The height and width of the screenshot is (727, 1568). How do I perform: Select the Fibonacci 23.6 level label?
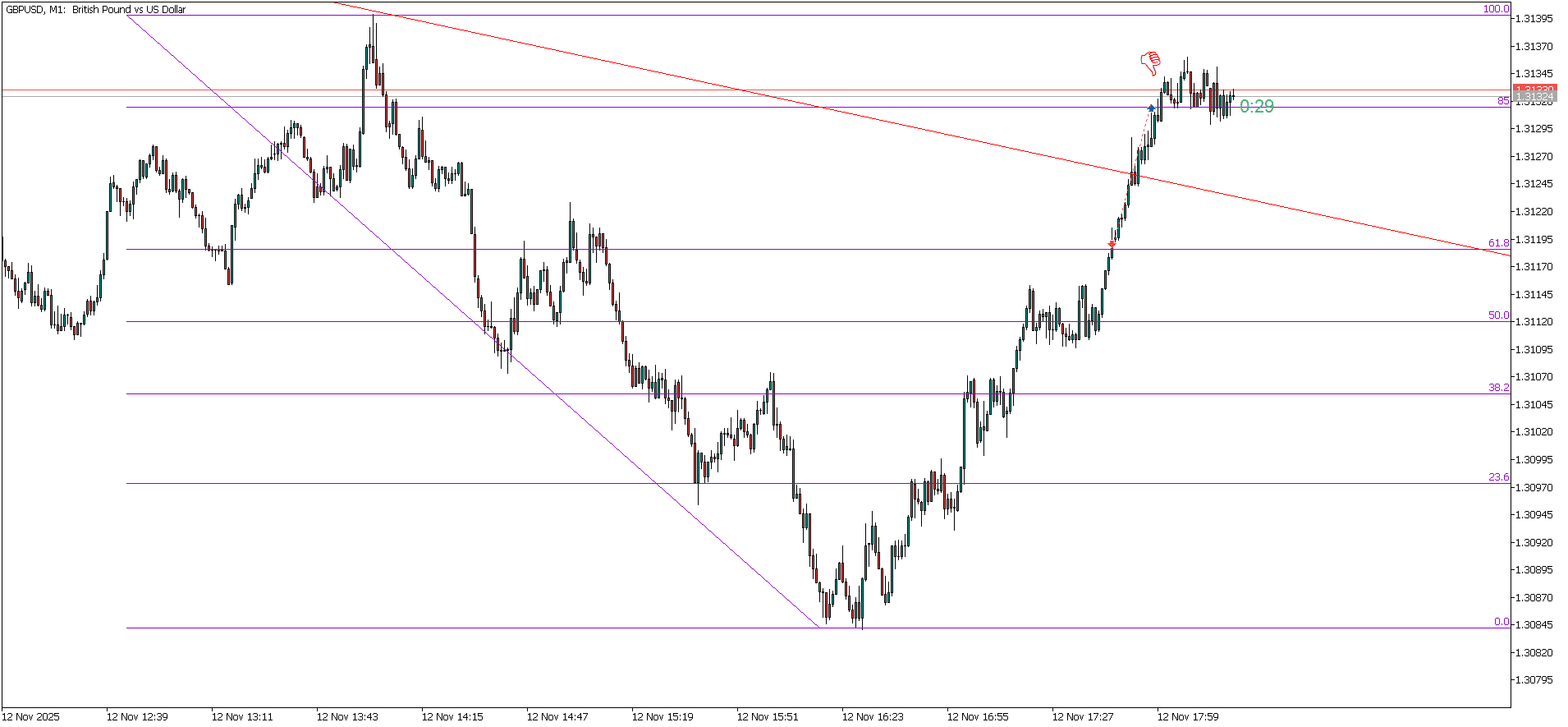click(x=1498, y=477)
